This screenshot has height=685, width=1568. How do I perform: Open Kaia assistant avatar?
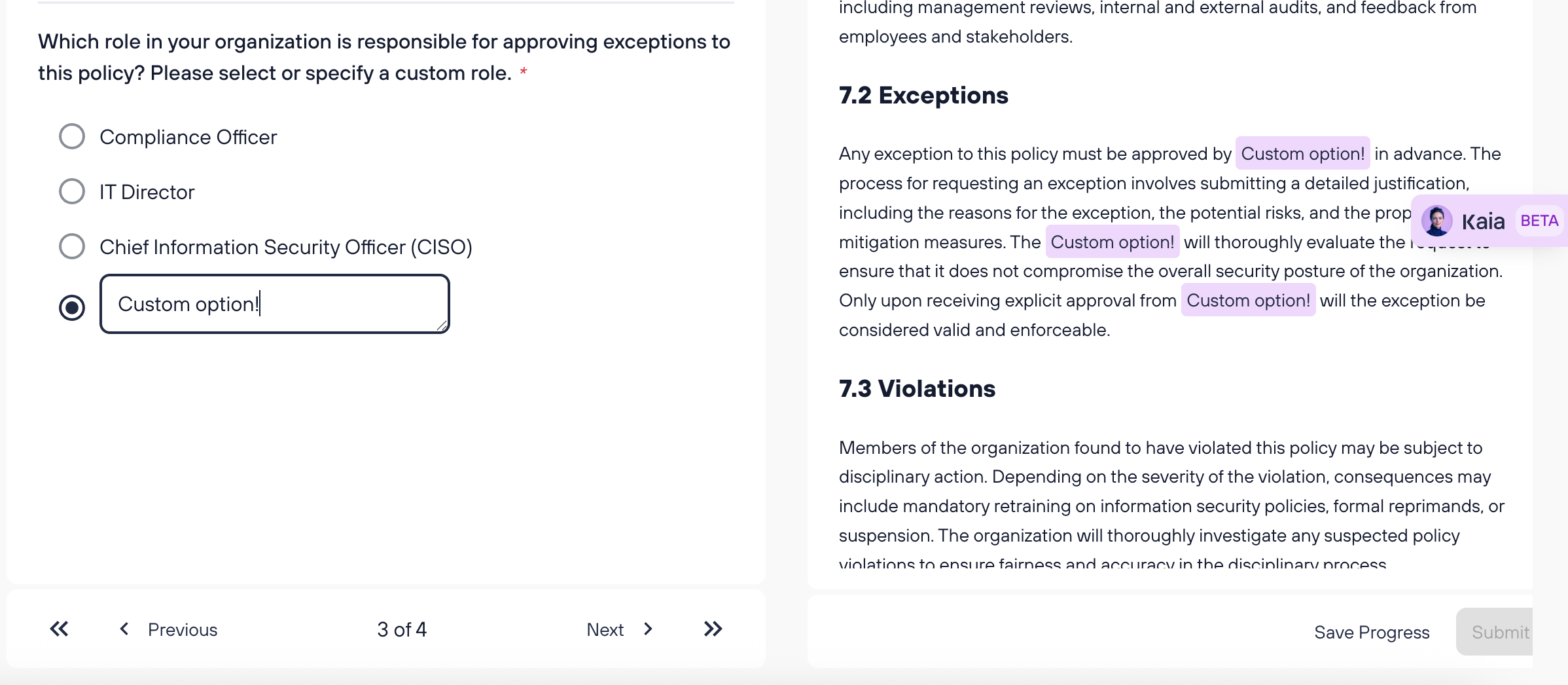[1436, 221]
